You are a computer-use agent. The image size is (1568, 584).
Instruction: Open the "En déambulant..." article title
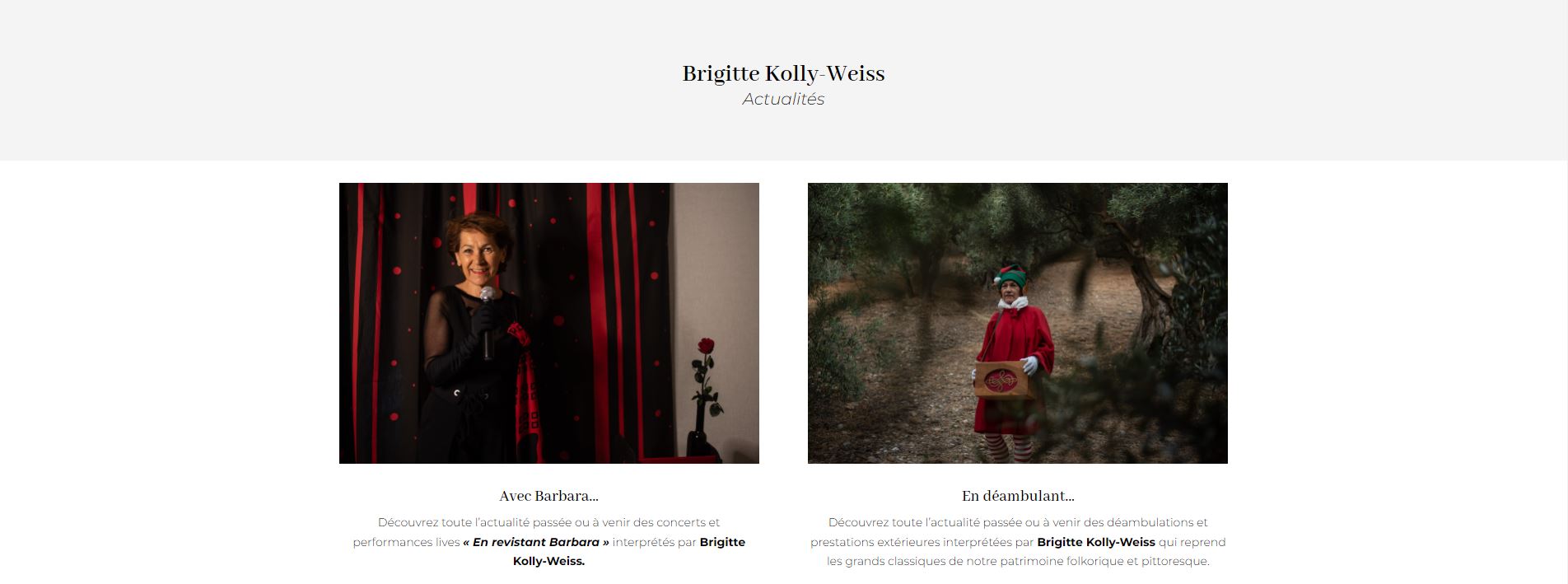(1018, 496)
